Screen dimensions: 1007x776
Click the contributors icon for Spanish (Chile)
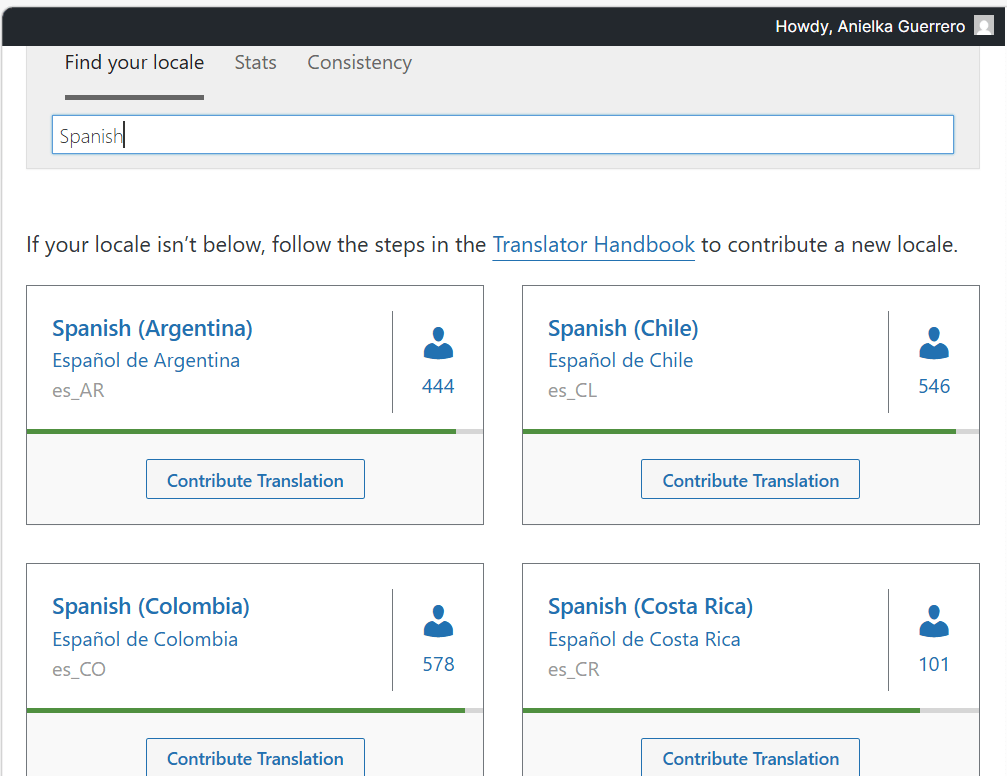pyautogui.click(x=934, y=344)
